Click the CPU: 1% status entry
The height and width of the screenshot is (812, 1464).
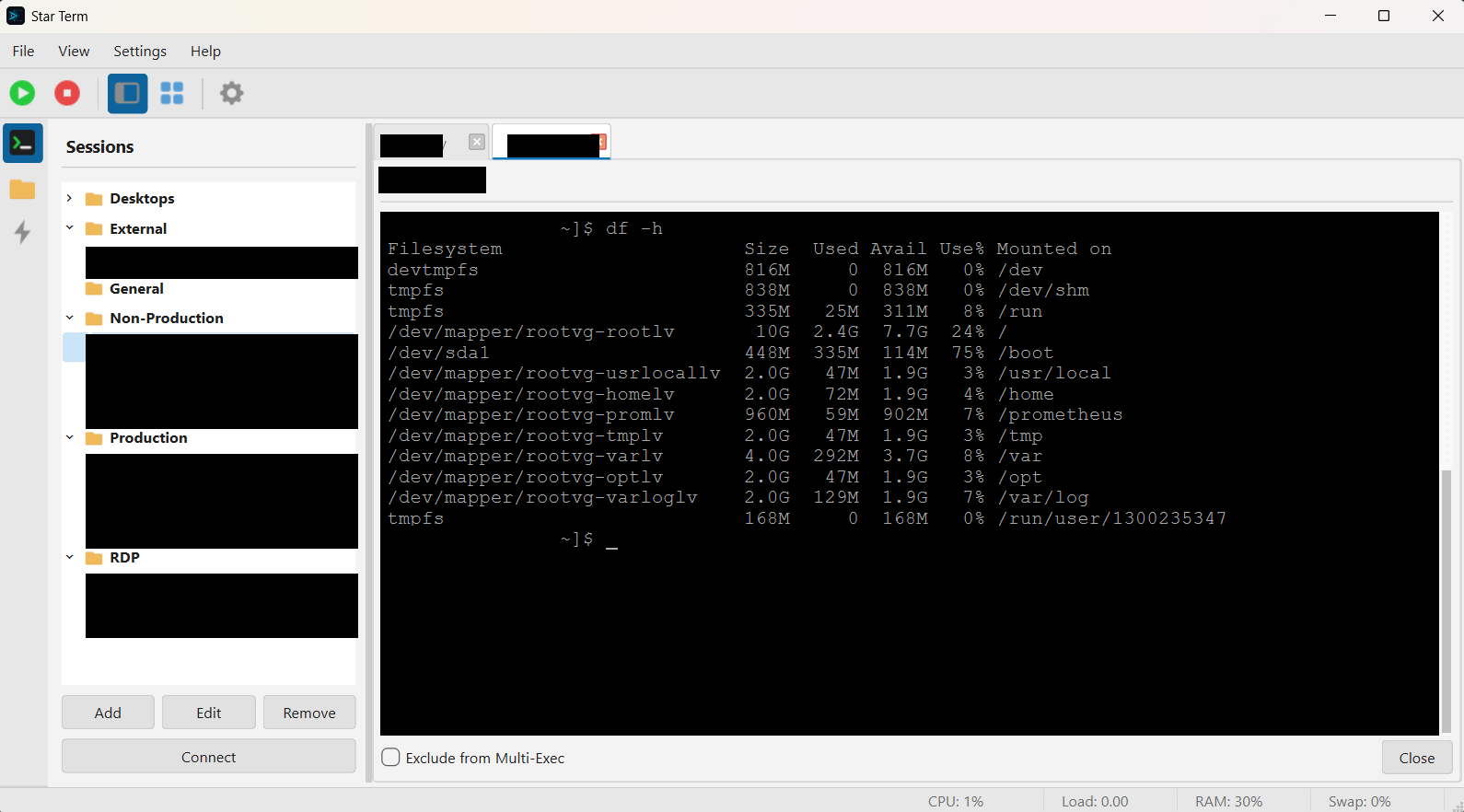956,802
